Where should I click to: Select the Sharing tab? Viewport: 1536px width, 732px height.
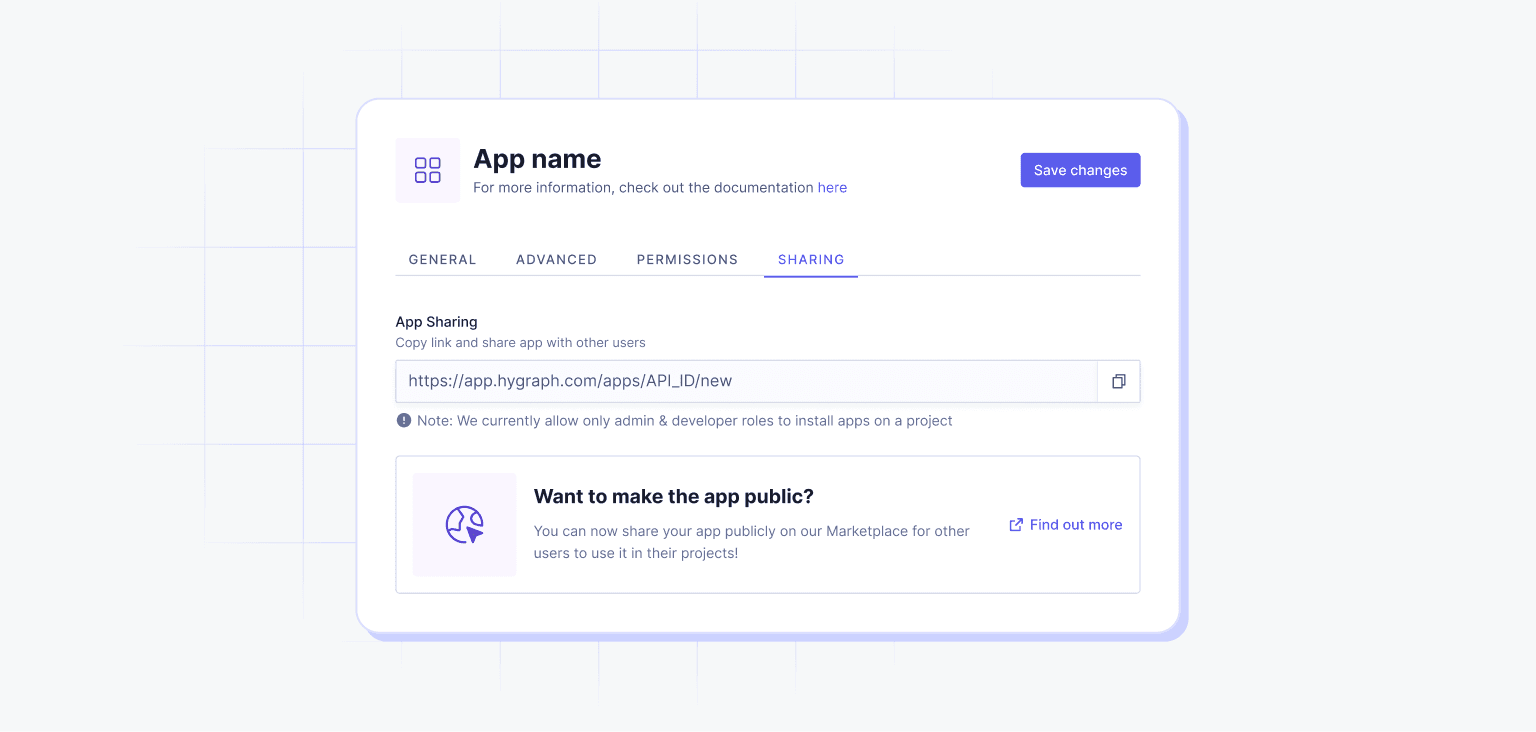click(811, 259)
